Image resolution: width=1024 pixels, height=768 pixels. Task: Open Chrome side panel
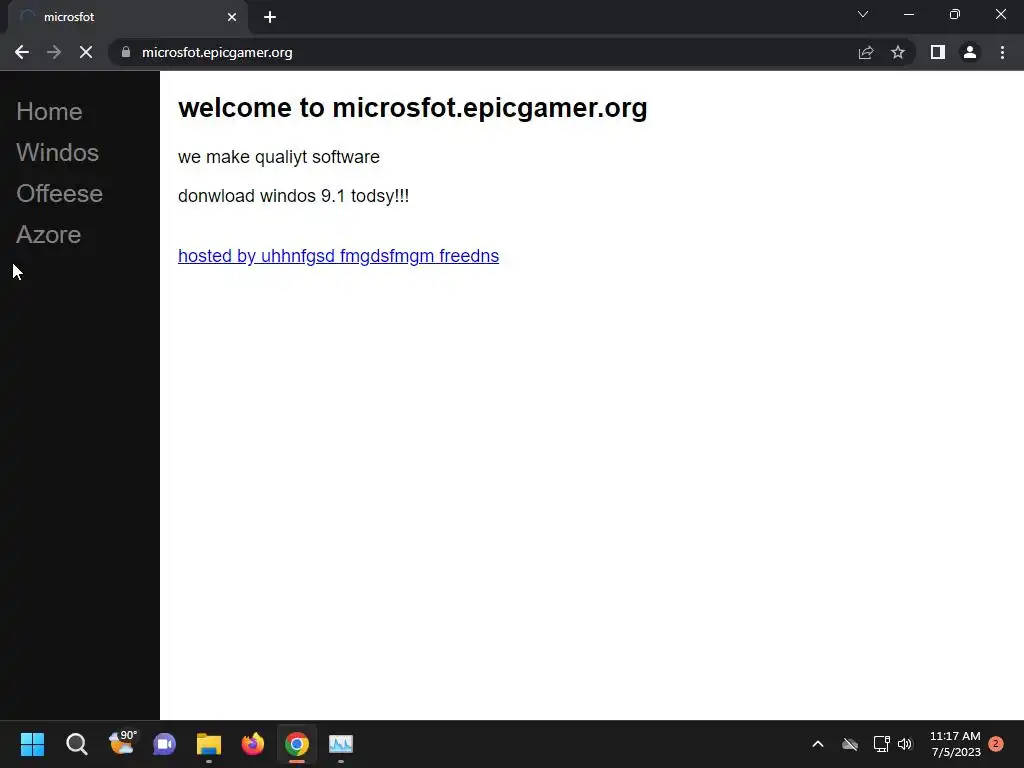938,52
